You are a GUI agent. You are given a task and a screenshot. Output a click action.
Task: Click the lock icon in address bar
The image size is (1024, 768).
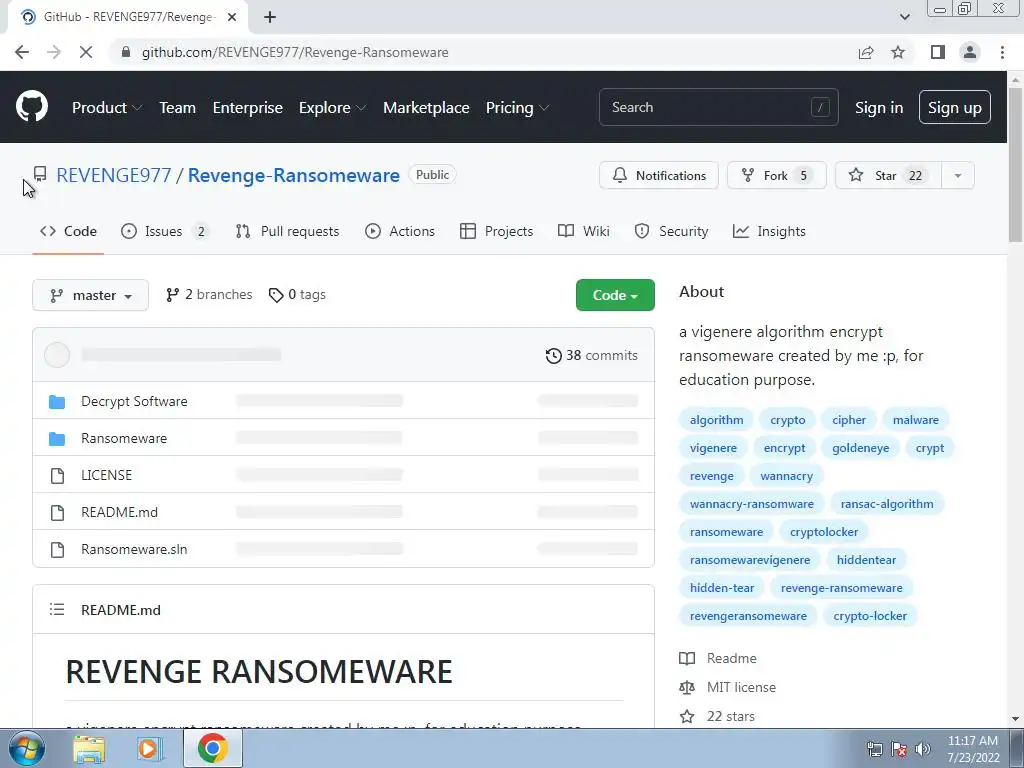(126, 52)
